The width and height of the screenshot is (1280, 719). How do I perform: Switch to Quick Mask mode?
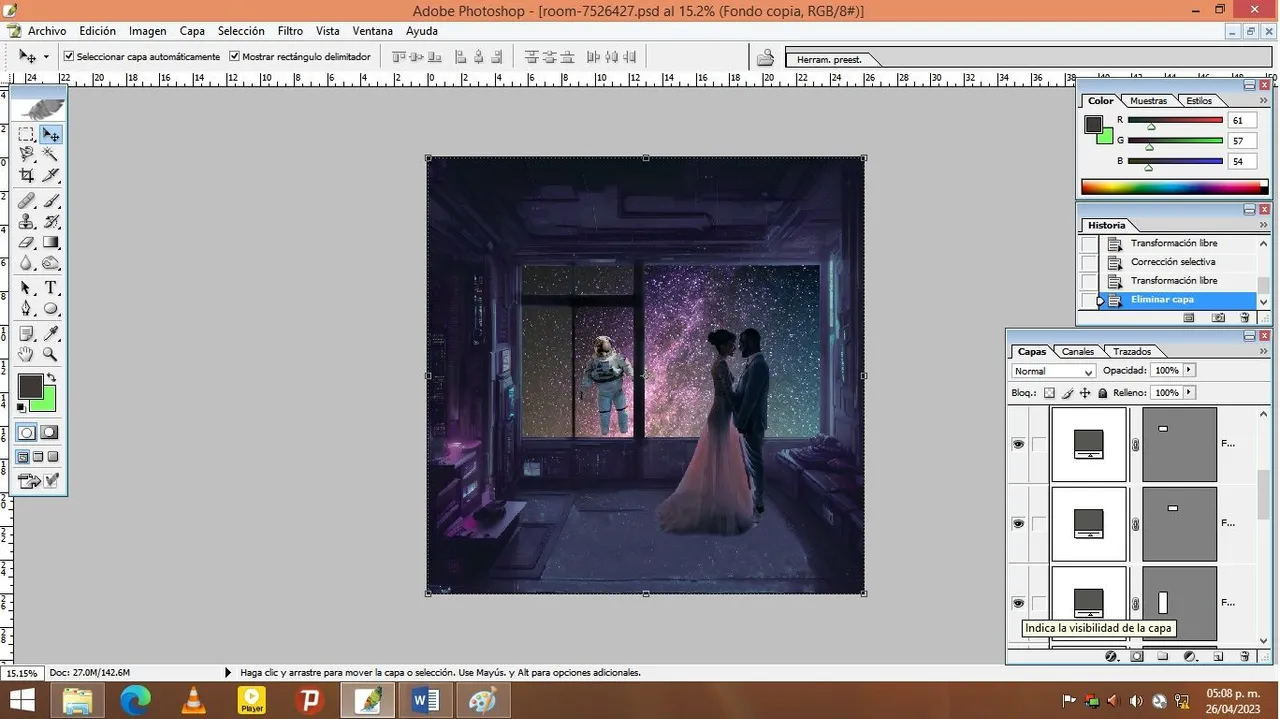click(x=49, y=432)
